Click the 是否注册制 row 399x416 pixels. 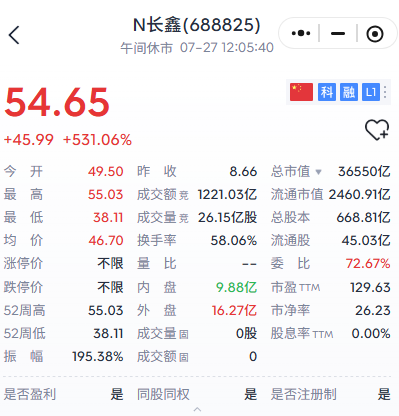pyautogui.click(x=330, y=394)
